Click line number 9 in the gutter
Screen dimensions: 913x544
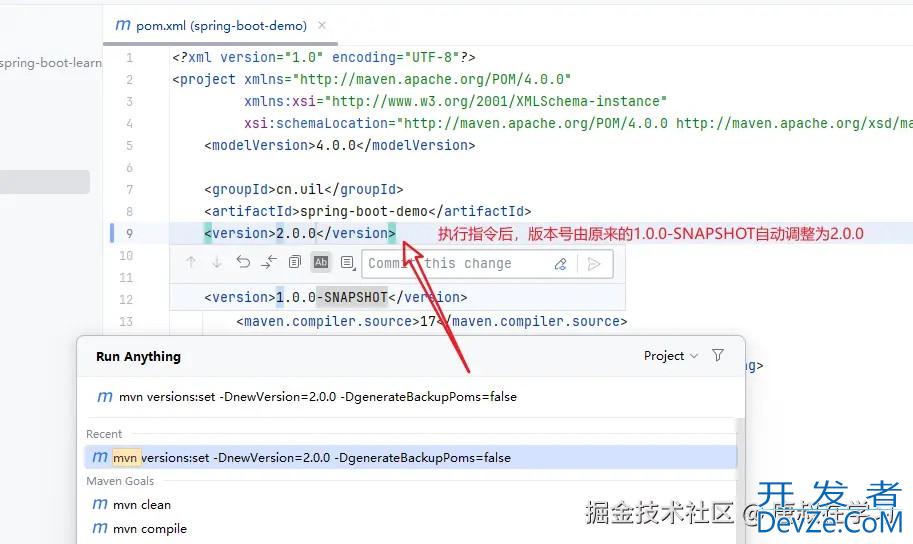(x=129, y=234)
